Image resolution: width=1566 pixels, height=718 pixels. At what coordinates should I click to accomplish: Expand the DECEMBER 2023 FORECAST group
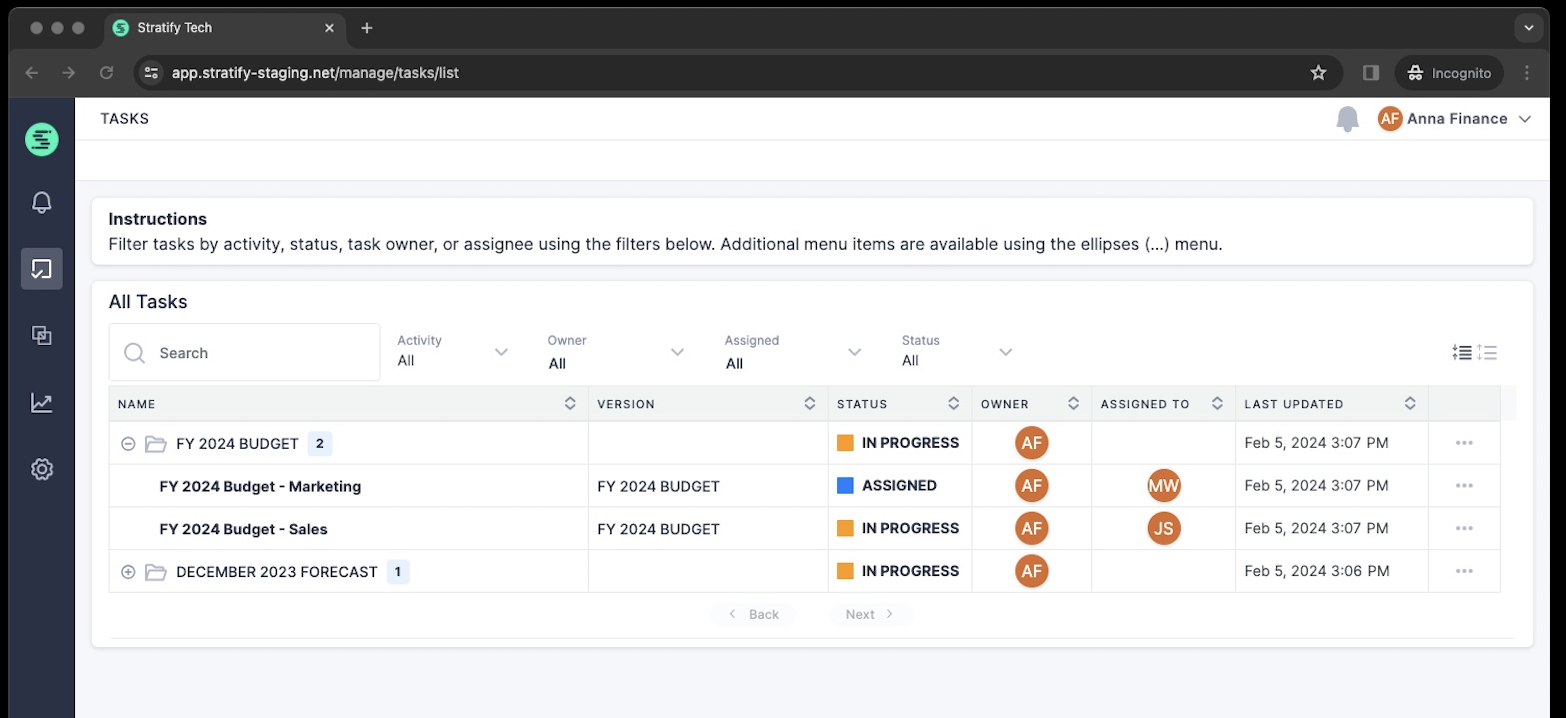[128, 571]
